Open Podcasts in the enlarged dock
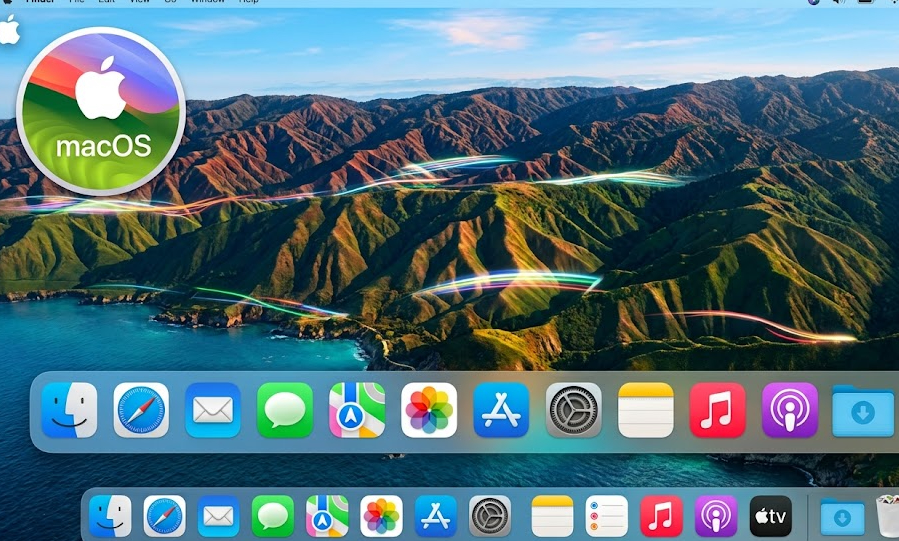Screen dimensions: 899x541 789,410
